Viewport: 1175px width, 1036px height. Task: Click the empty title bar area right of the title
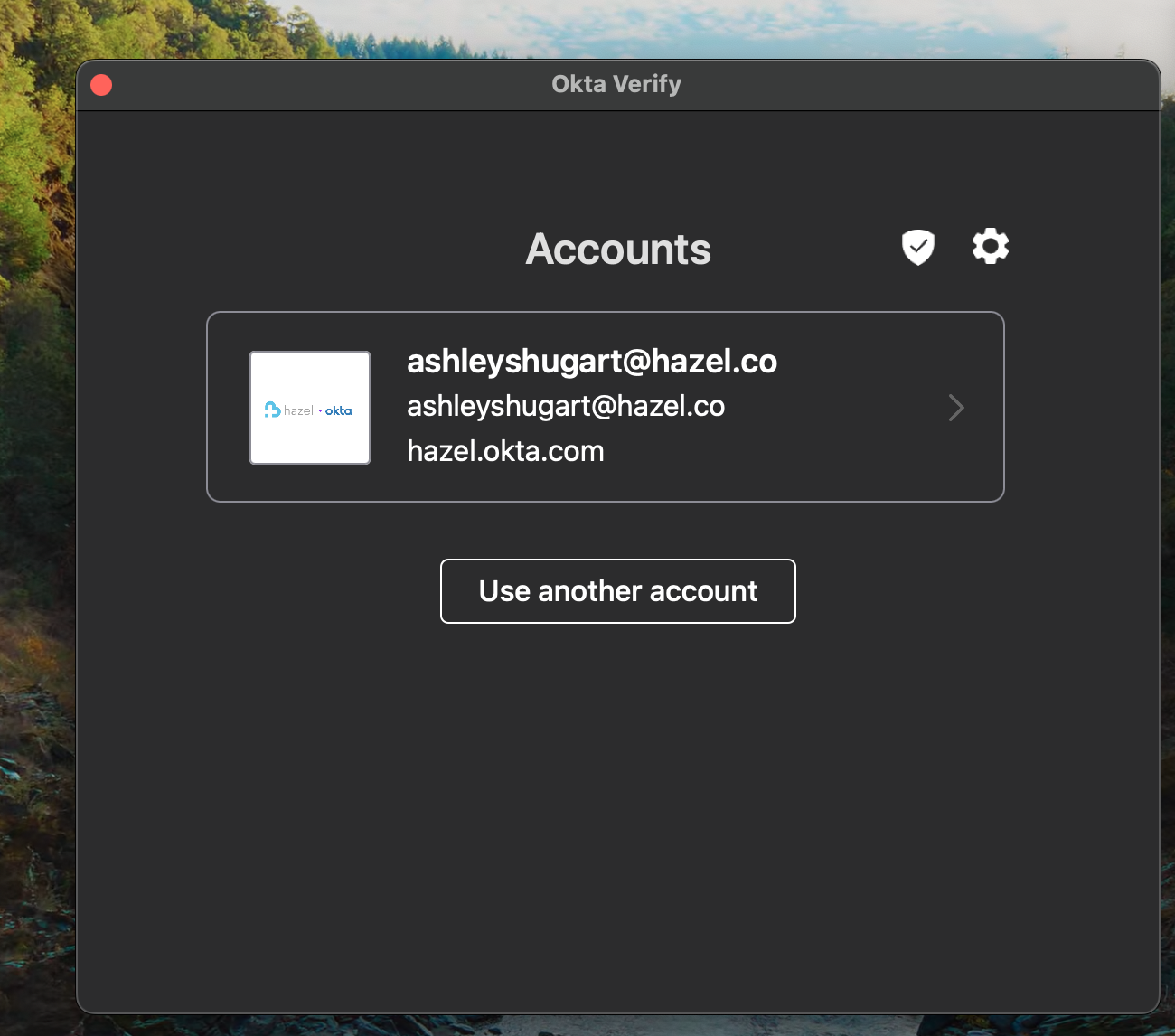click(x=904, y=85)
